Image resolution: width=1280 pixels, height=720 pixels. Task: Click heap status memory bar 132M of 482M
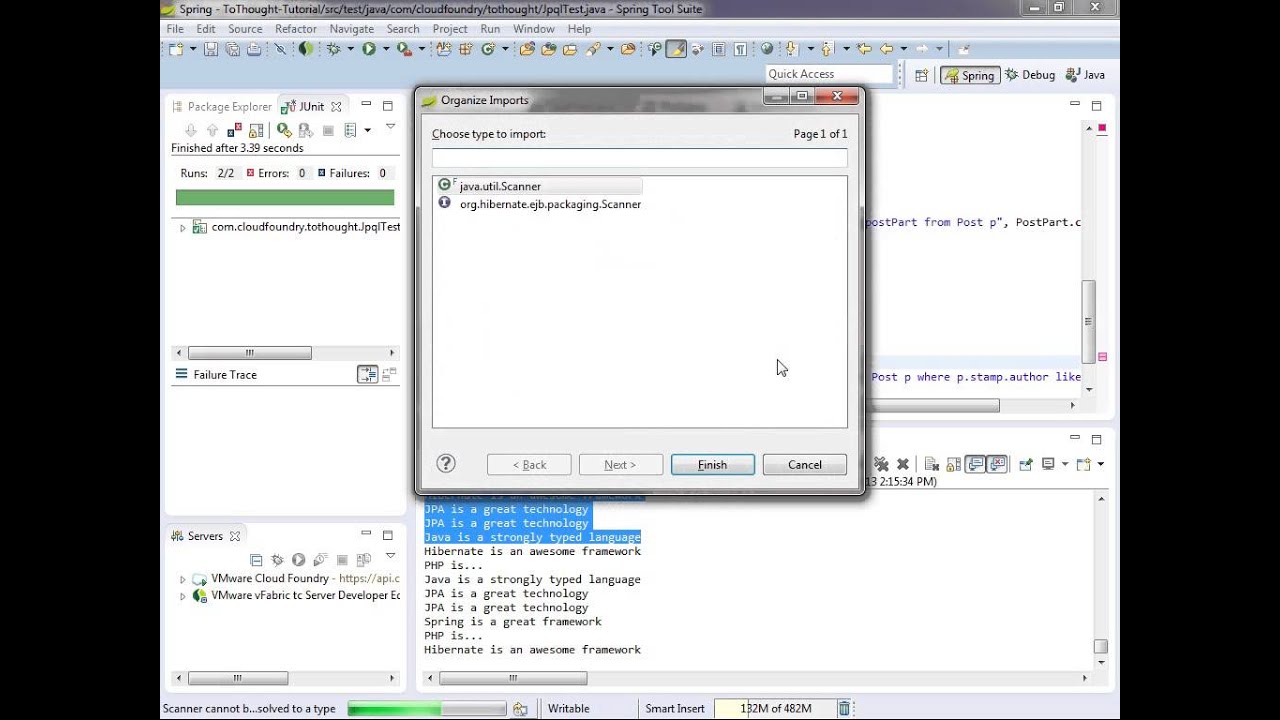pos(774,708)
